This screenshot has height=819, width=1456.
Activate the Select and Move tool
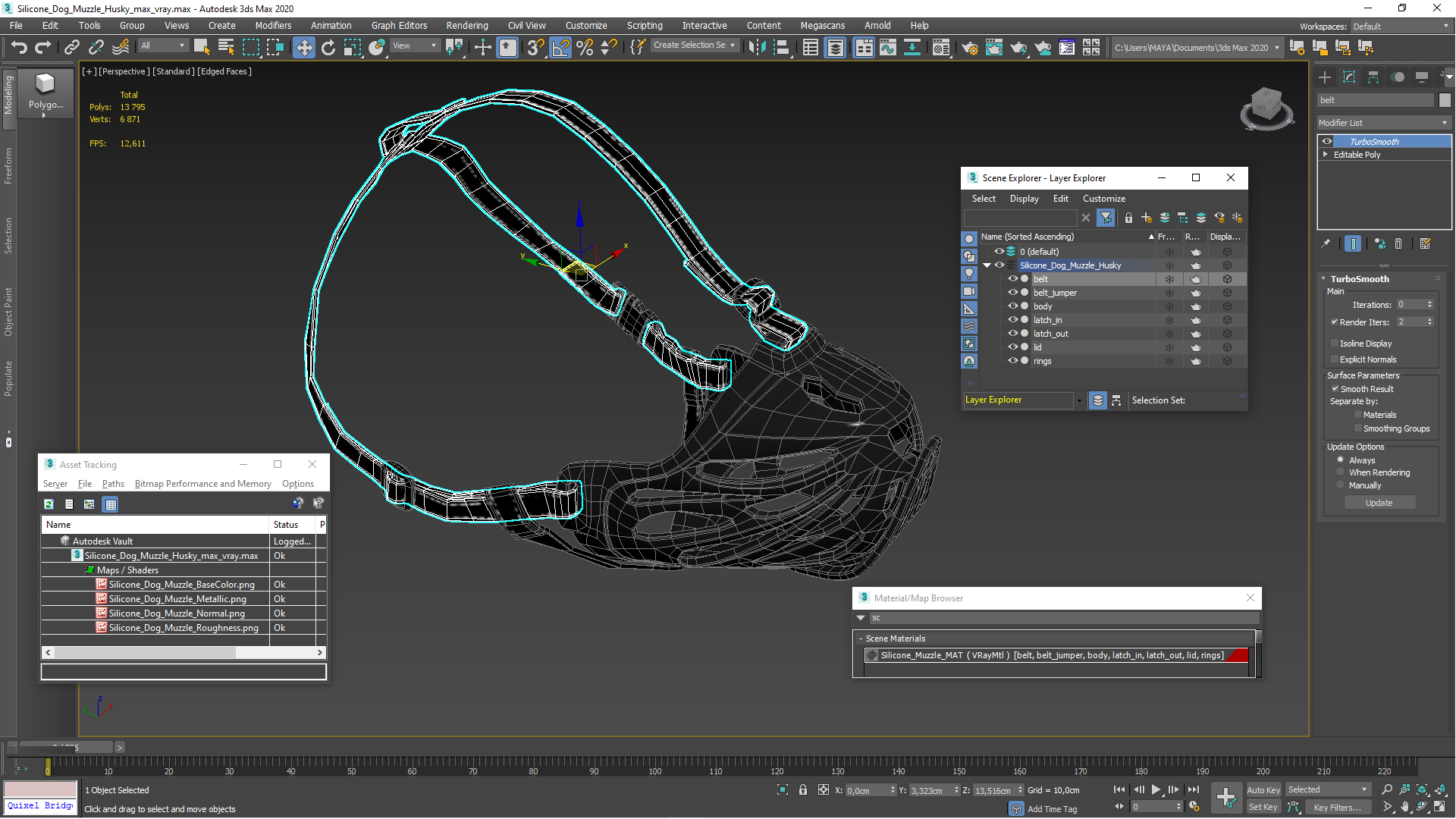pos(303,47)
